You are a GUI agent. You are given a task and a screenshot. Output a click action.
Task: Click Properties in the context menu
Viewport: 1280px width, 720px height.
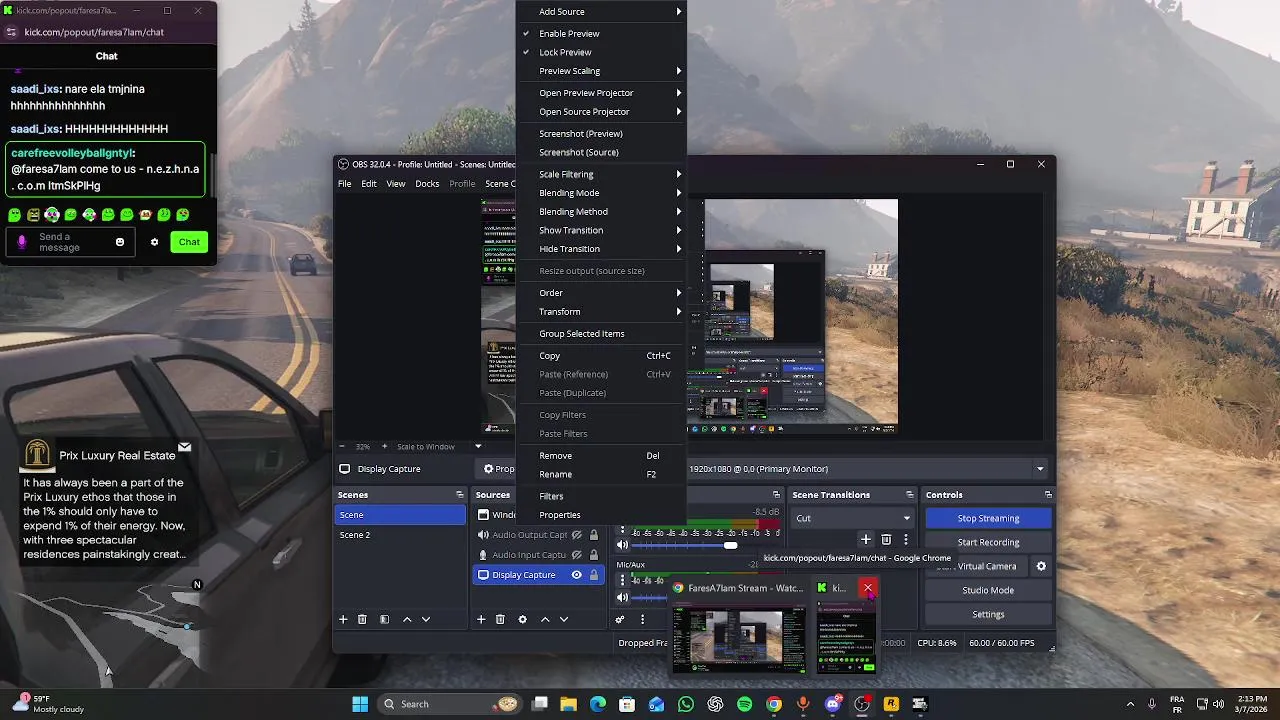pos(601,515)
